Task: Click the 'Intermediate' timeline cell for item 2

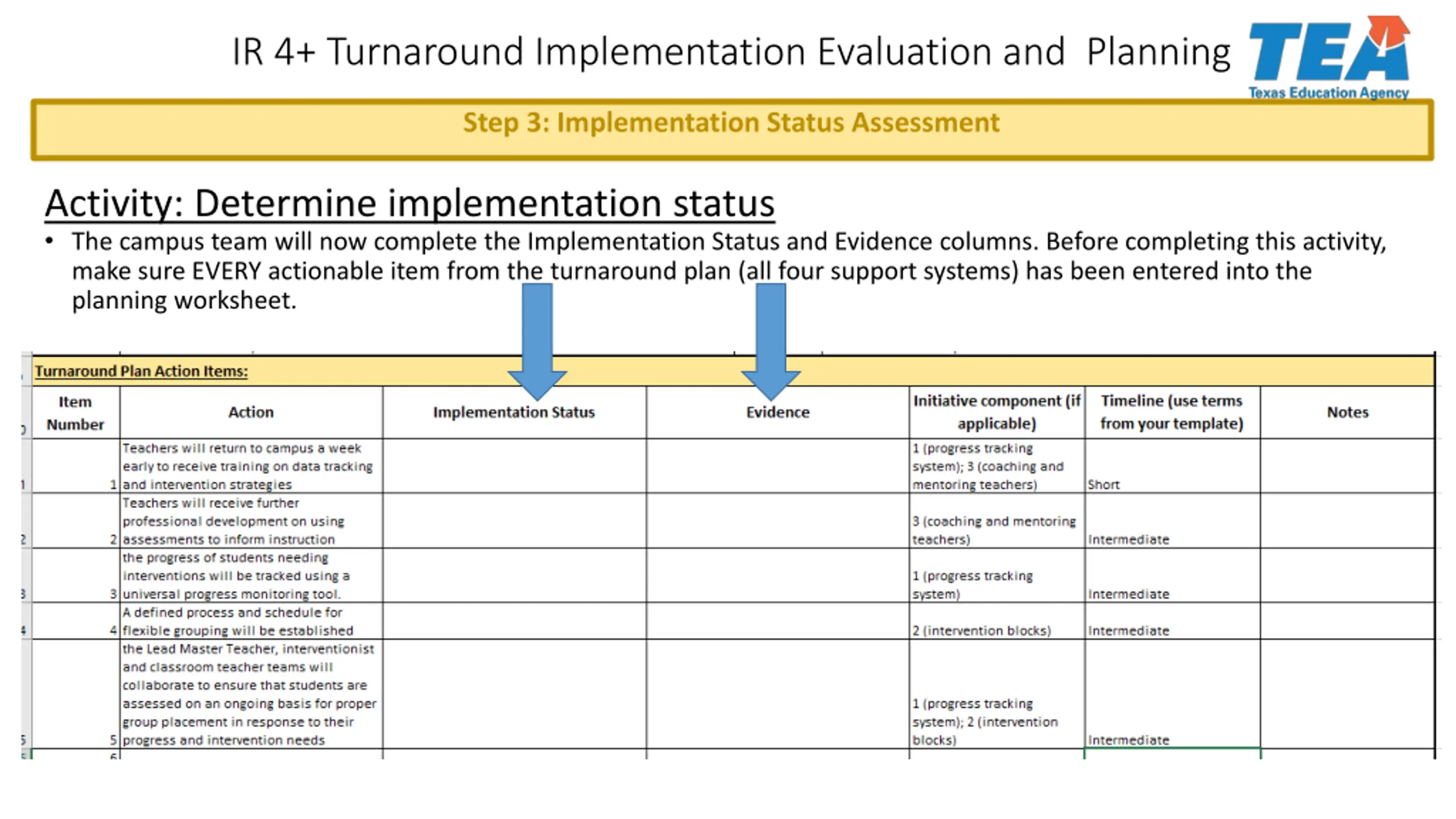Action: coord(1172,521)
